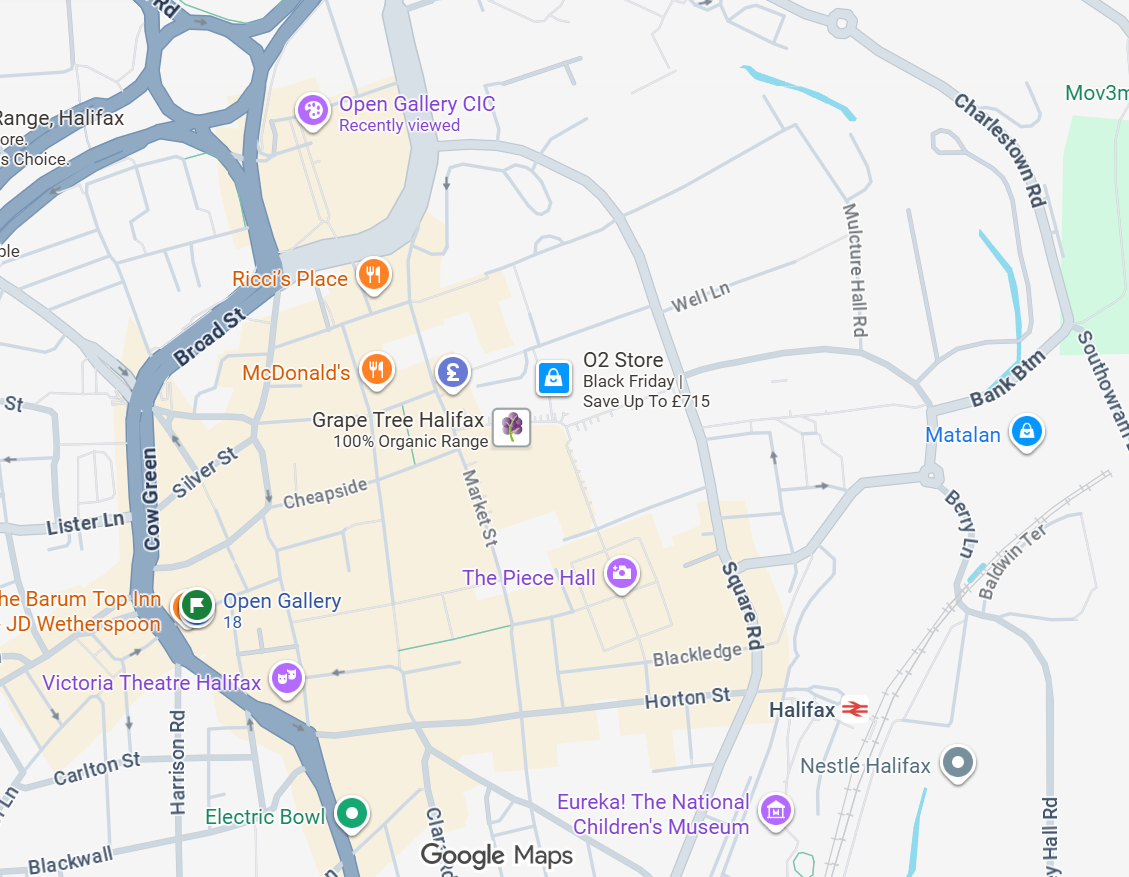
Task: Select The Piece Hall camera pin
Action: click(622, 574)
